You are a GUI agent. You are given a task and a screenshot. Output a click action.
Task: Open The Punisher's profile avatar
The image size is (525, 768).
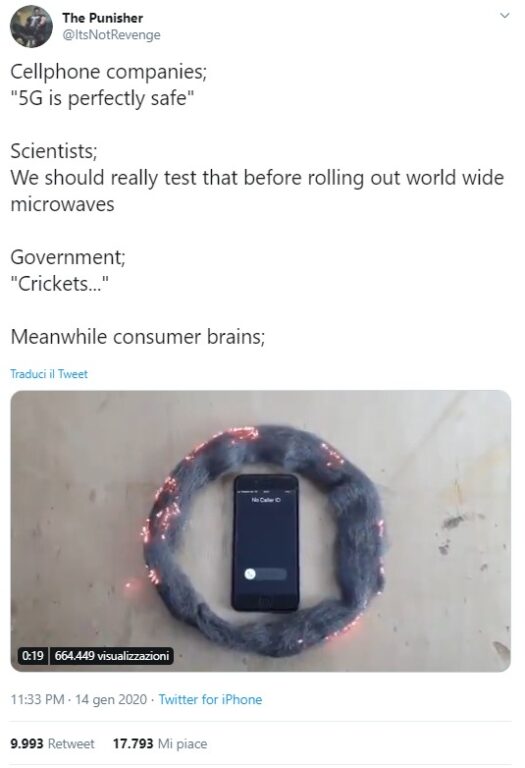point(31,26)
